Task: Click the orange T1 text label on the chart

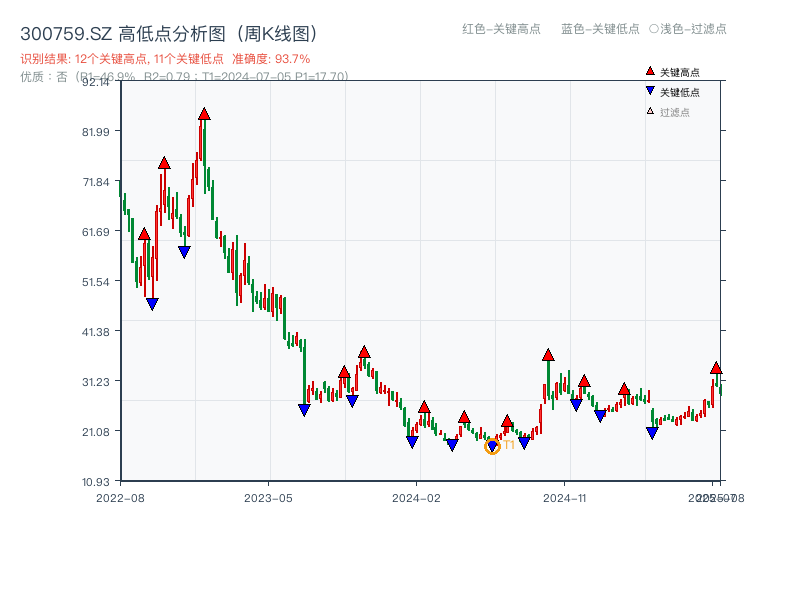Action: (508, 443)
